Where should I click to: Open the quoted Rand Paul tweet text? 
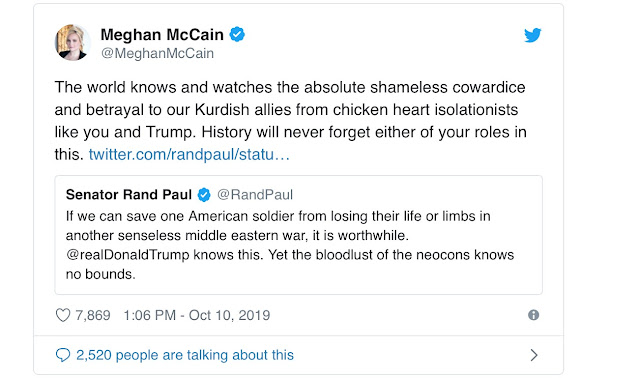point(290,245)
